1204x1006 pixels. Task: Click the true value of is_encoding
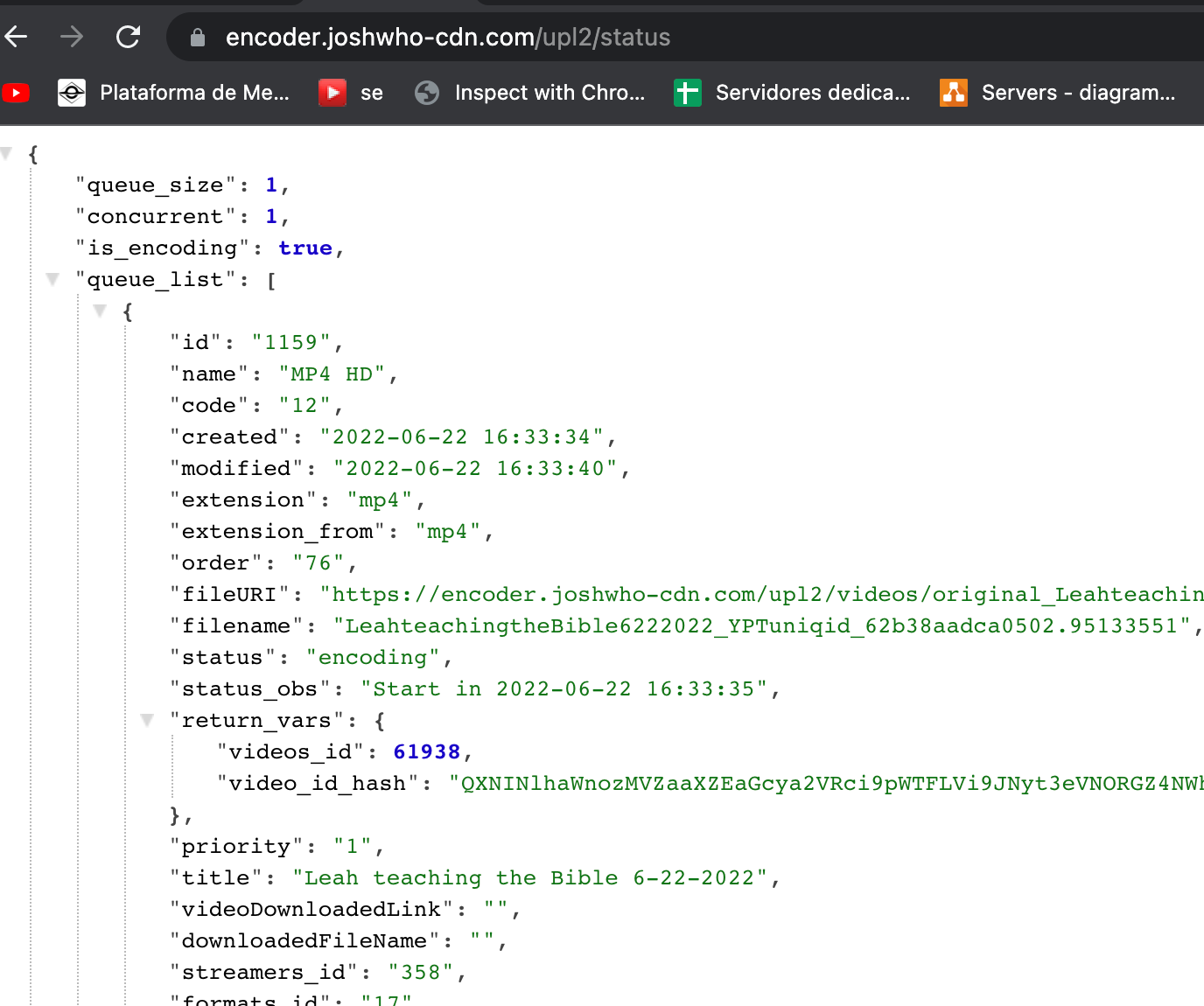tap(304, 248)
